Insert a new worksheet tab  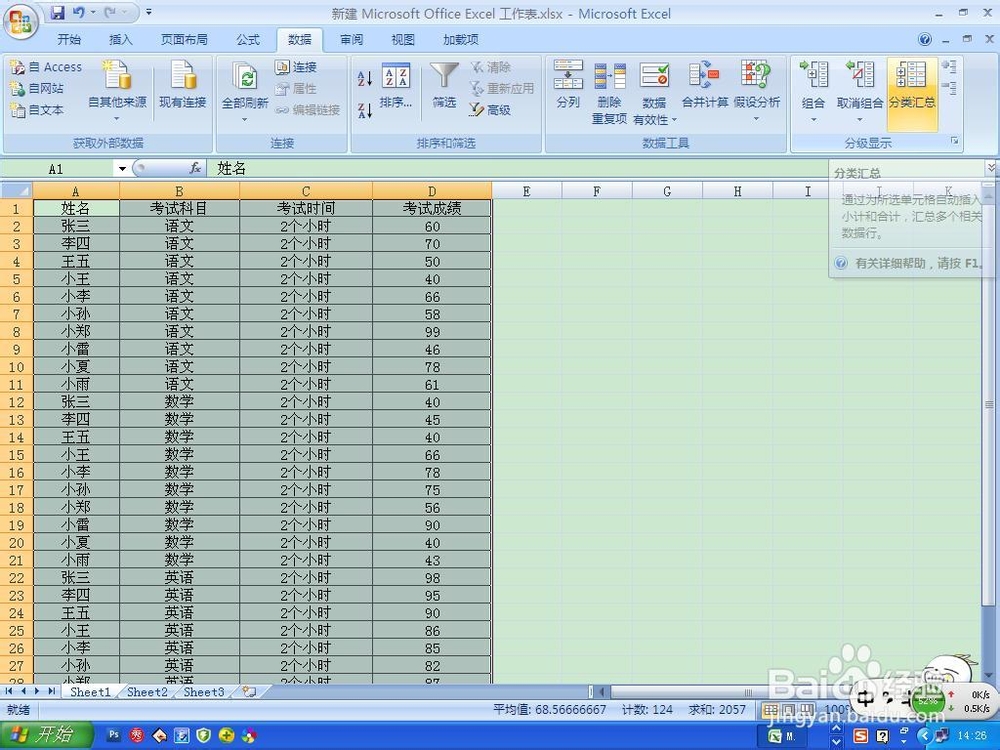[x=249, y=691]
